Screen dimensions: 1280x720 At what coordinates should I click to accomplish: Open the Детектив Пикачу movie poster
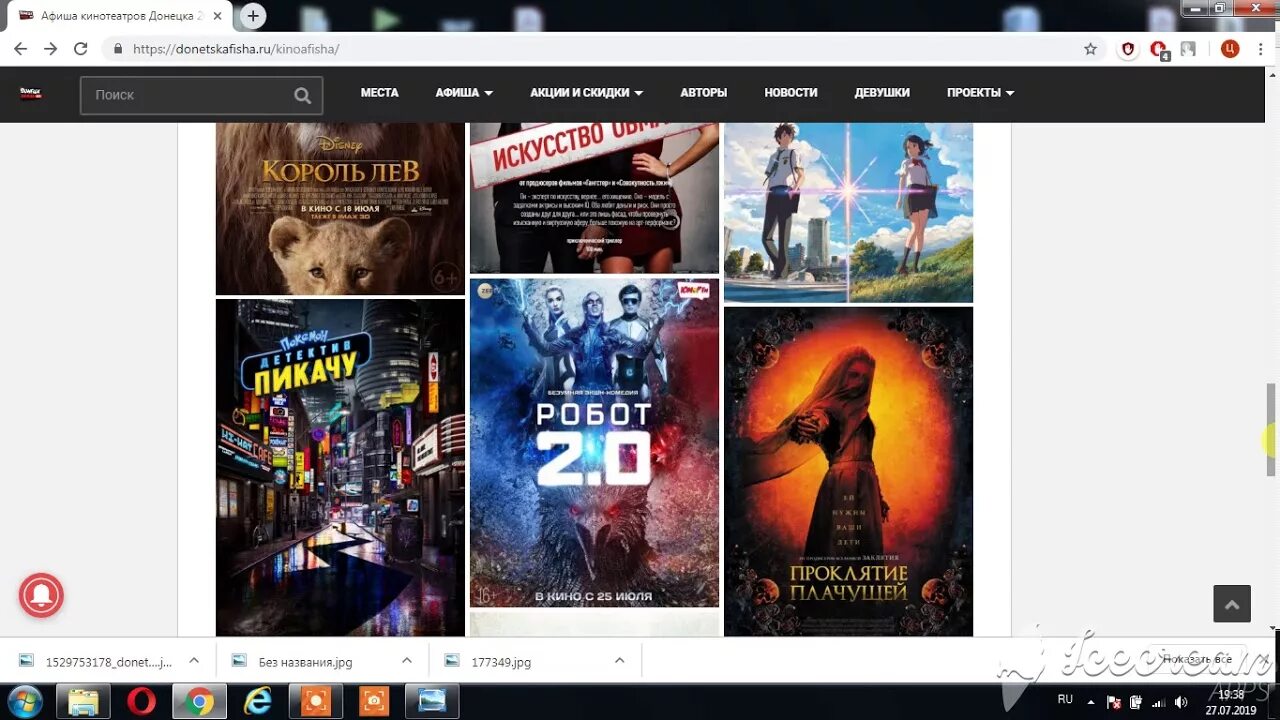coord(340,467)
